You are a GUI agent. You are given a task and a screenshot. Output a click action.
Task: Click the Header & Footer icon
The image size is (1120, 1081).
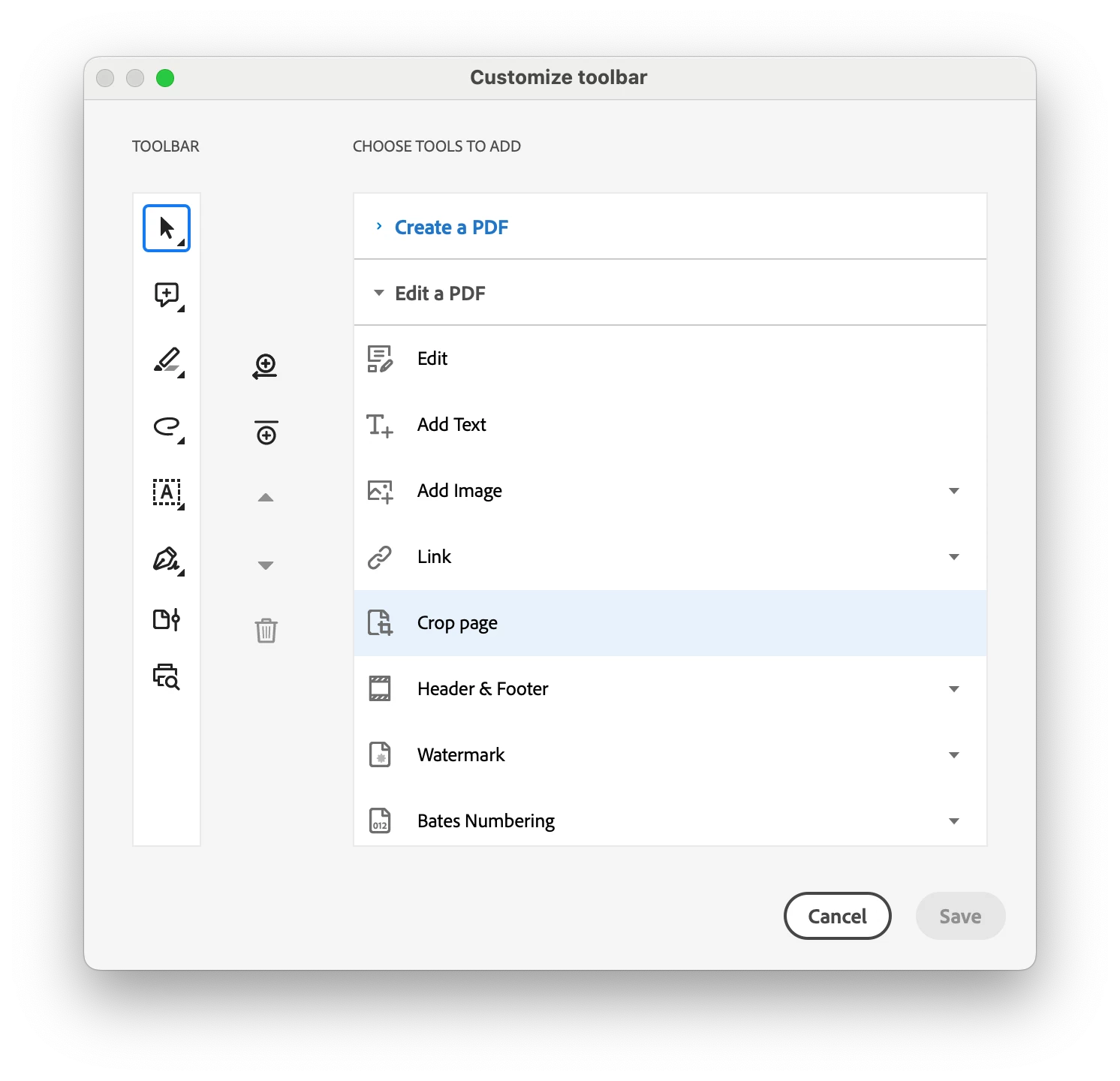point(380,688)
